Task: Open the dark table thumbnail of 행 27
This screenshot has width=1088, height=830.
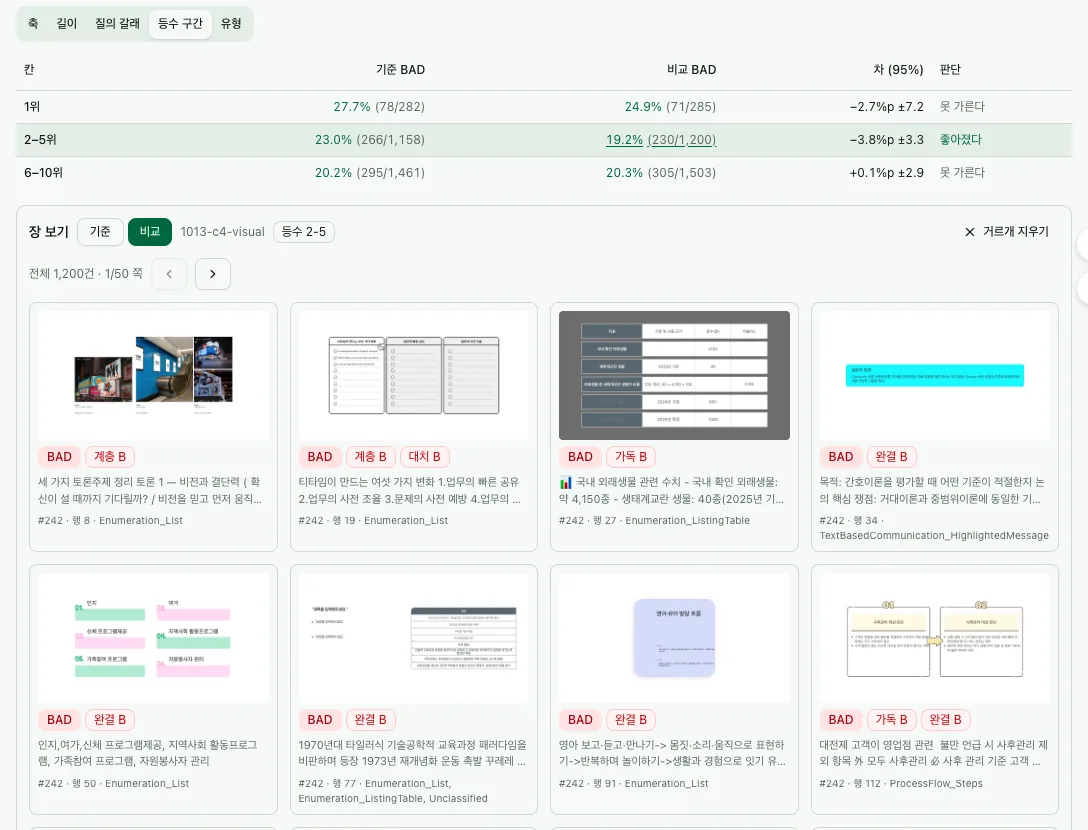Action: [x=674, y=375]
